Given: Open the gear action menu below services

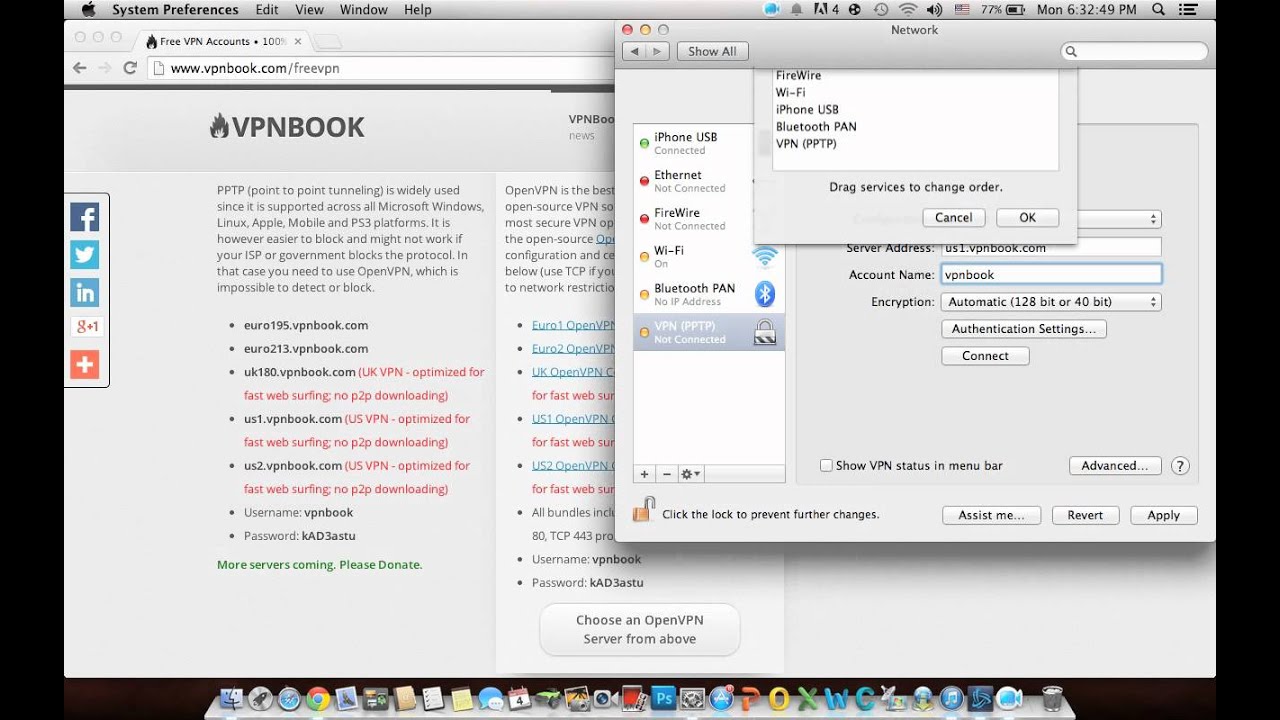Looking at the screenshot, I should [691, 474].
